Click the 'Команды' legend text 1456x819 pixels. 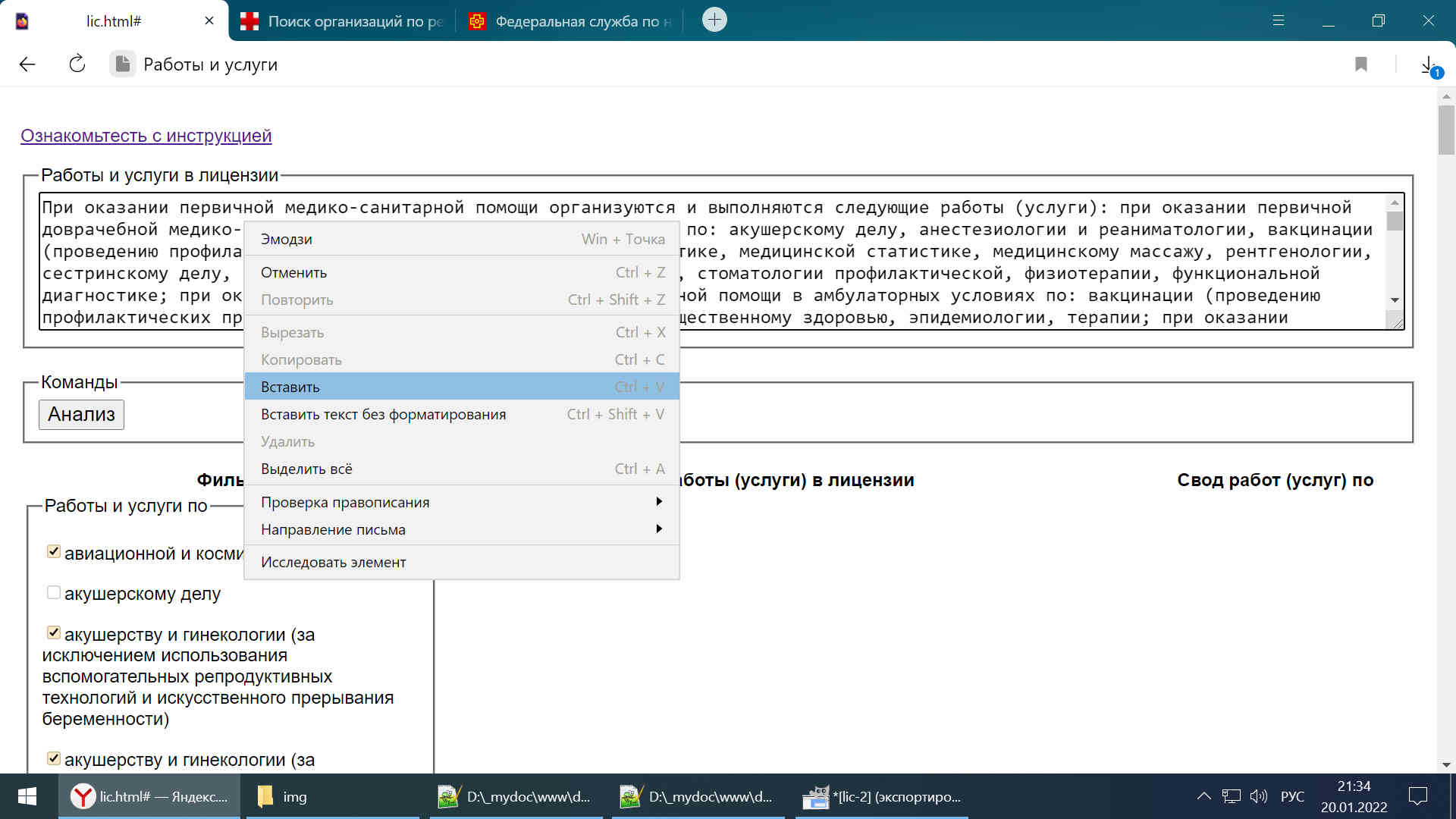79,382
